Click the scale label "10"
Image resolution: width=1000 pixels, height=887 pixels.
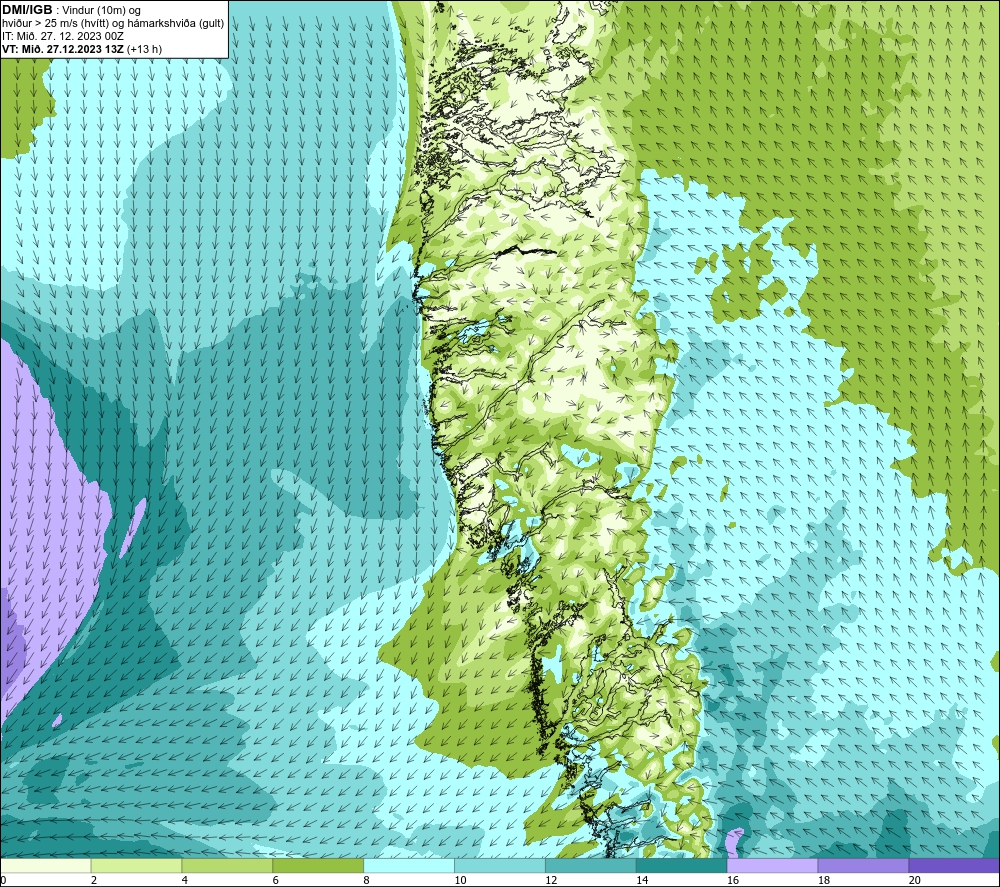click(x=460, y=881)
